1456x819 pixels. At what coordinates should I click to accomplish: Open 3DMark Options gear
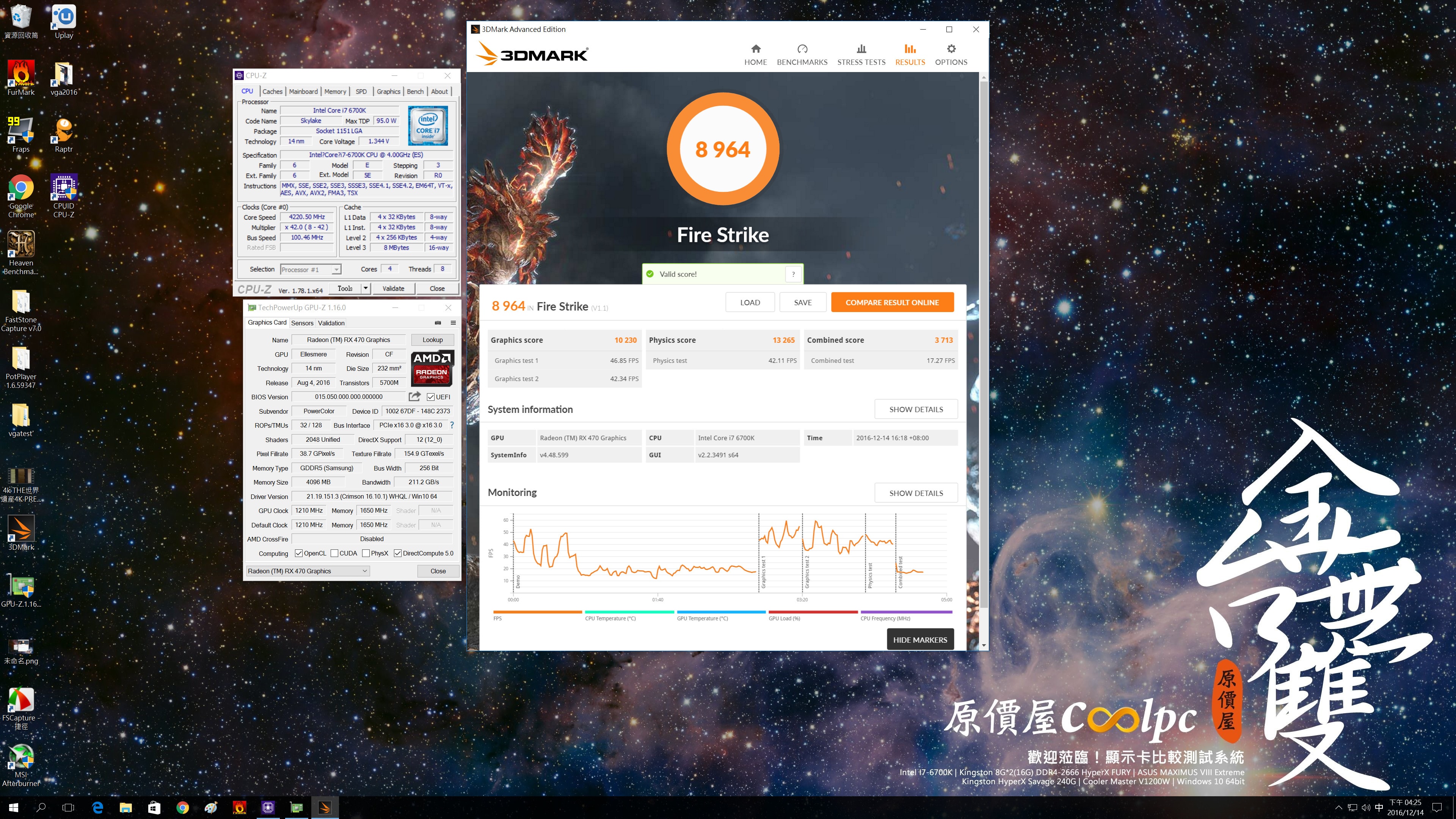[x=951, y=55]
